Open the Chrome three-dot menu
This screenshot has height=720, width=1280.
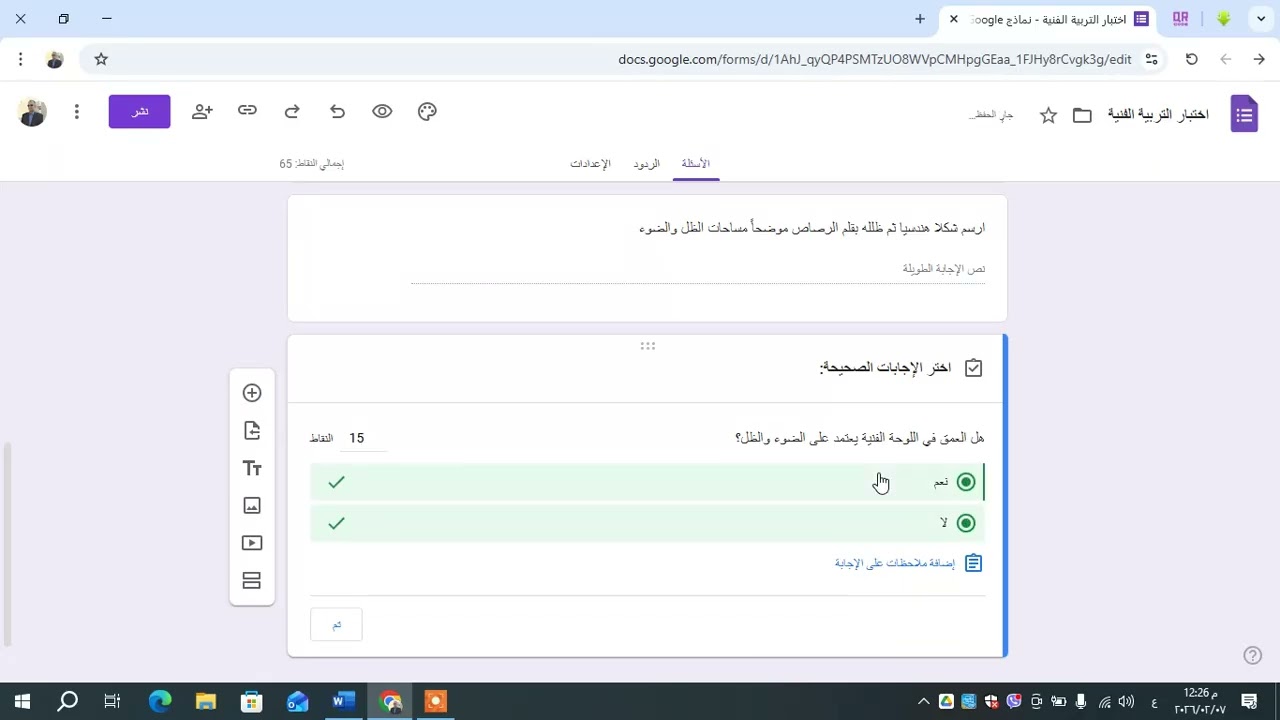coord(20,59)
